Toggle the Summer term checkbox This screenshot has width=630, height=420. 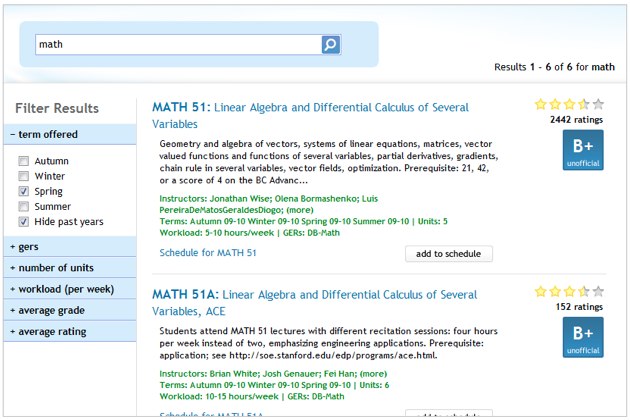pos(23,206)
